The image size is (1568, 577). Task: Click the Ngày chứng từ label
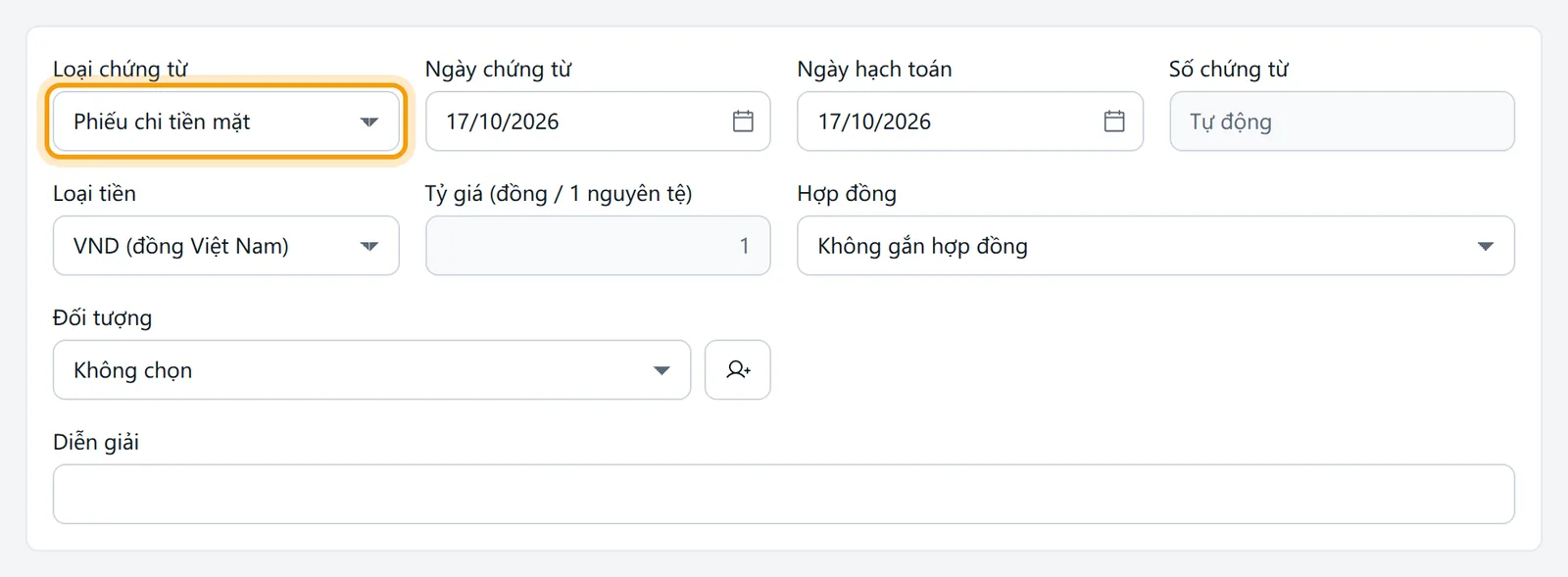(498, 70)
